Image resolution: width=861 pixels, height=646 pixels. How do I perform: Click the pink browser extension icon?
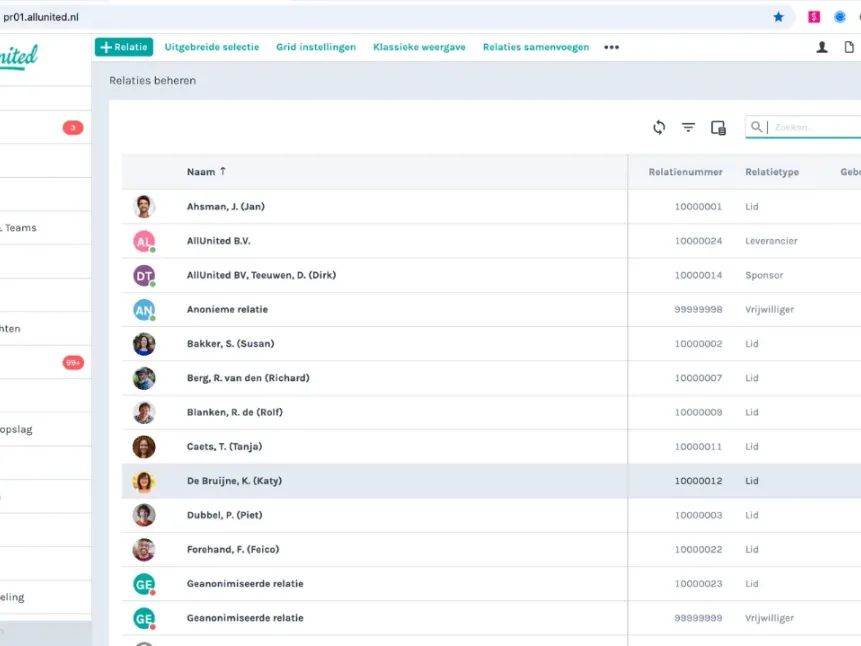coord(815,17)
